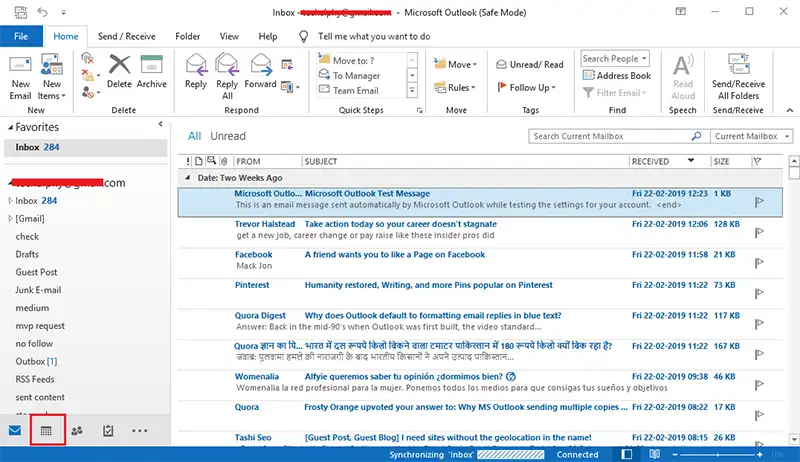Toggle Unread/Read status

pyautogui.click(x=530, y=64)
